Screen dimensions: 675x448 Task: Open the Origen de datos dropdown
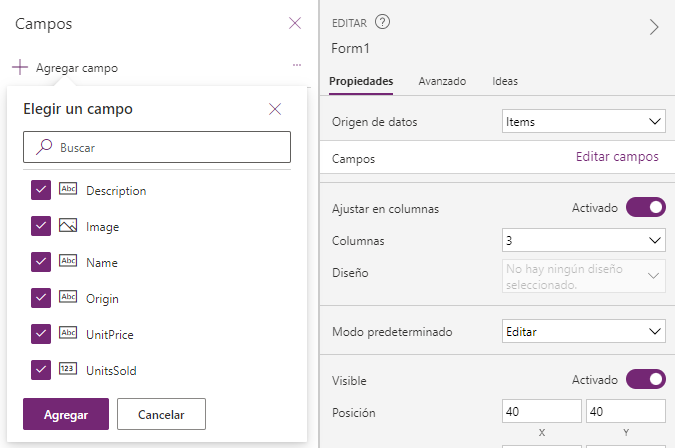(x=583, y=121)
